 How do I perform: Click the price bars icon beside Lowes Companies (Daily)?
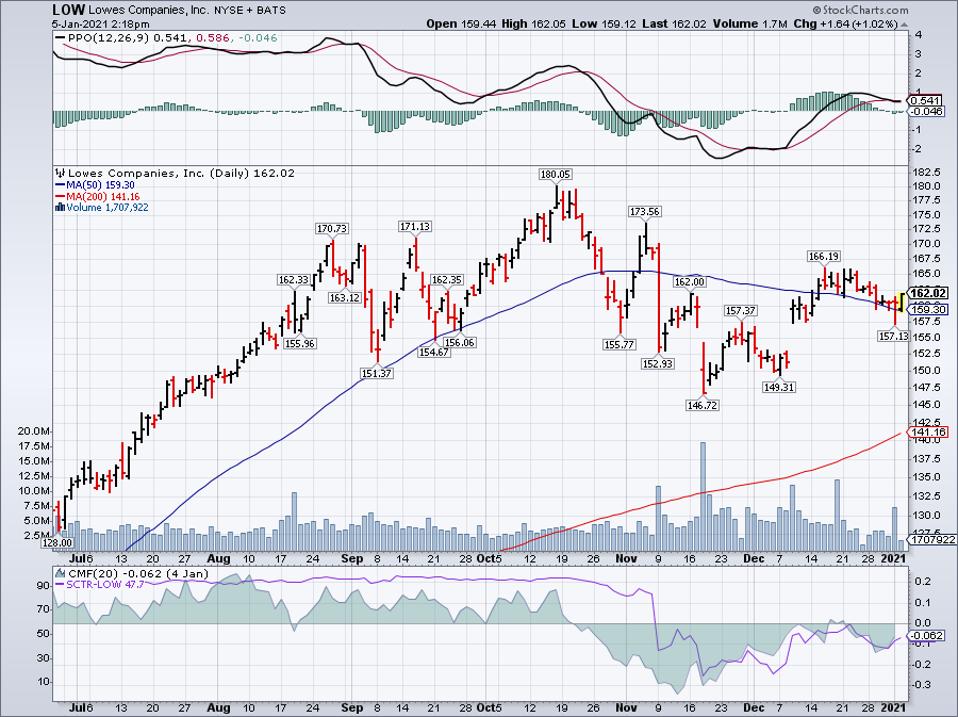point(60,173)
